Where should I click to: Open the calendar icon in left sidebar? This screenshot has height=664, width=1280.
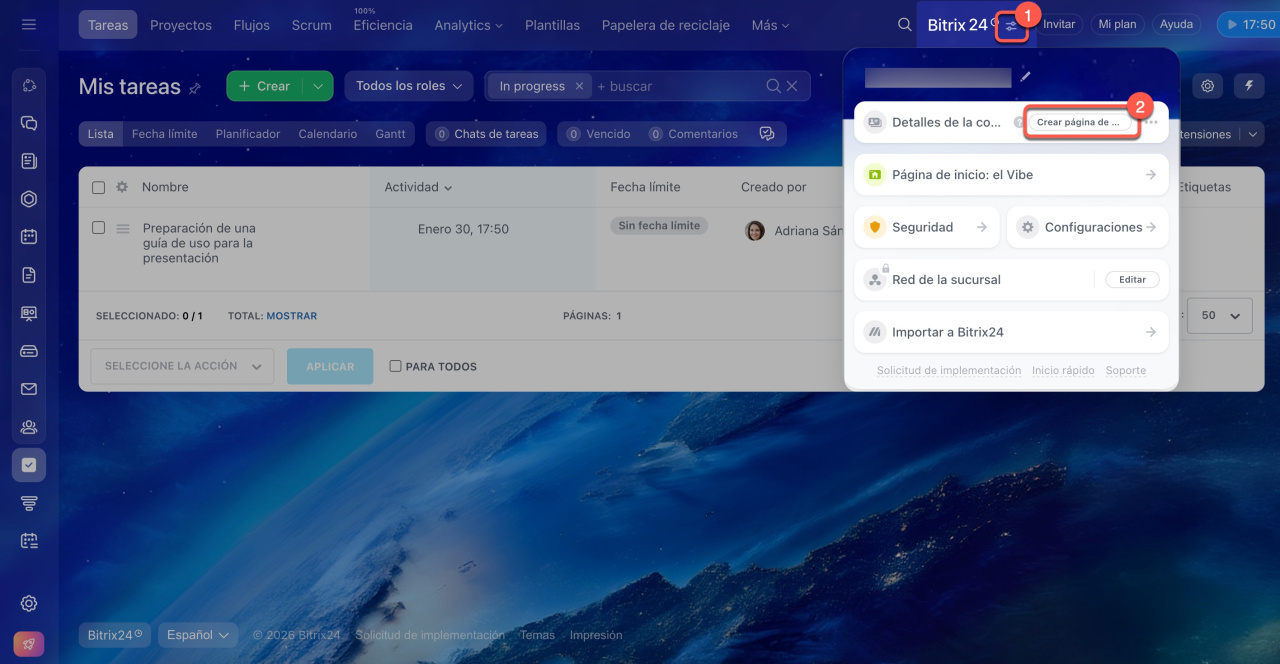(x=29, y=237)
